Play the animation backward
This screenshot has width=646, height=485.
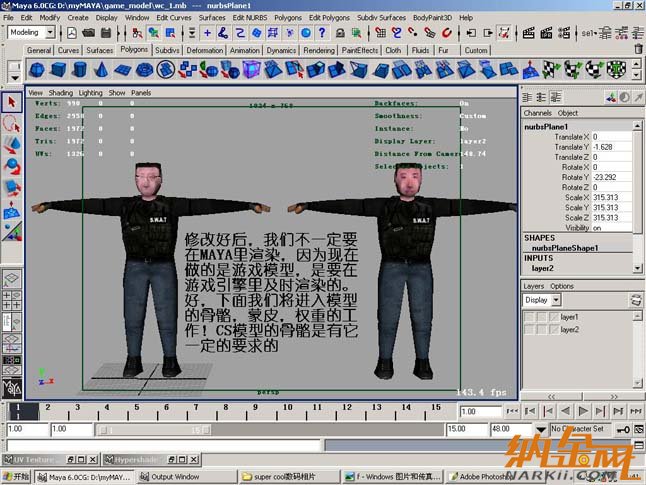click(565, 411)
